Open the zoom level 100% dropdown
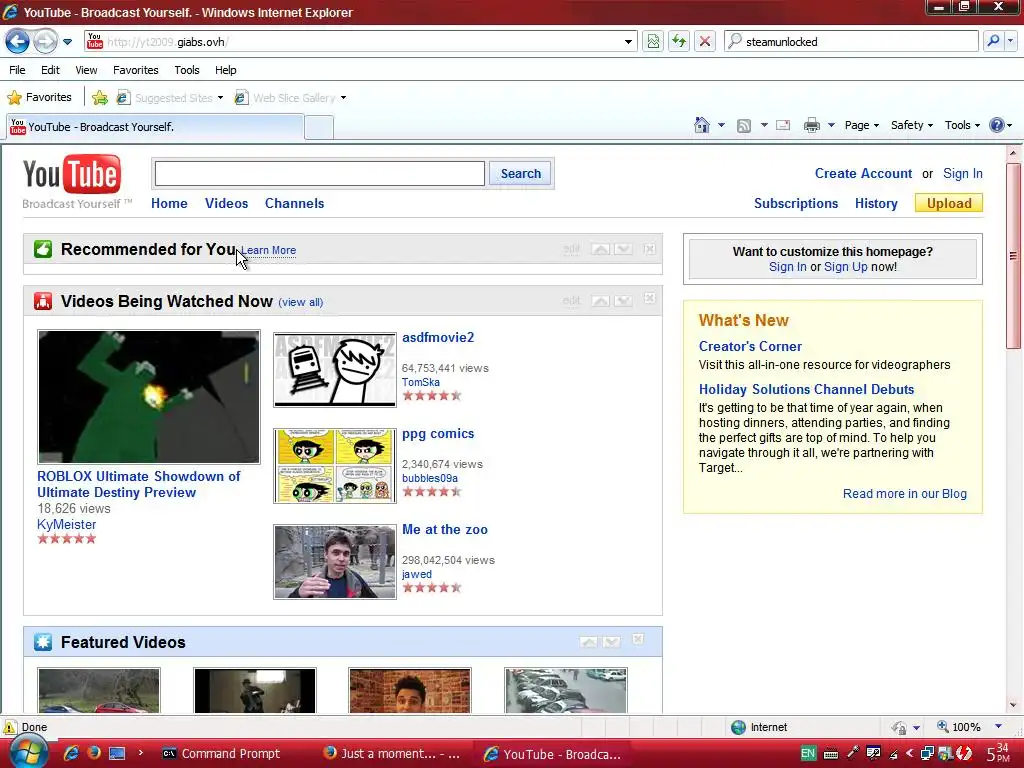This screenshot has width=1024, height=768. pos(998,727)
